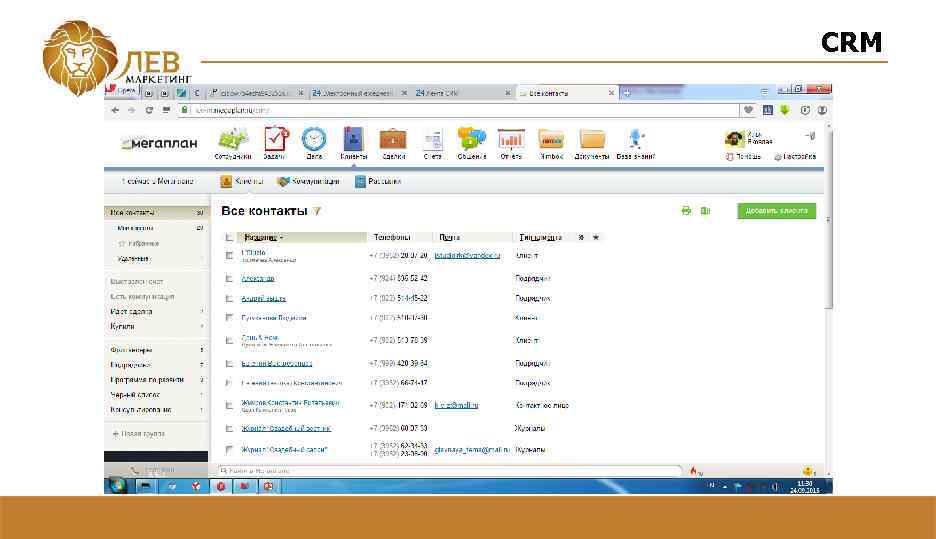Viewport: 936px width, 539px height.
Task: Tick checkbox for the +7 (922) 513 78 39 row
Action: click(229, 340)
